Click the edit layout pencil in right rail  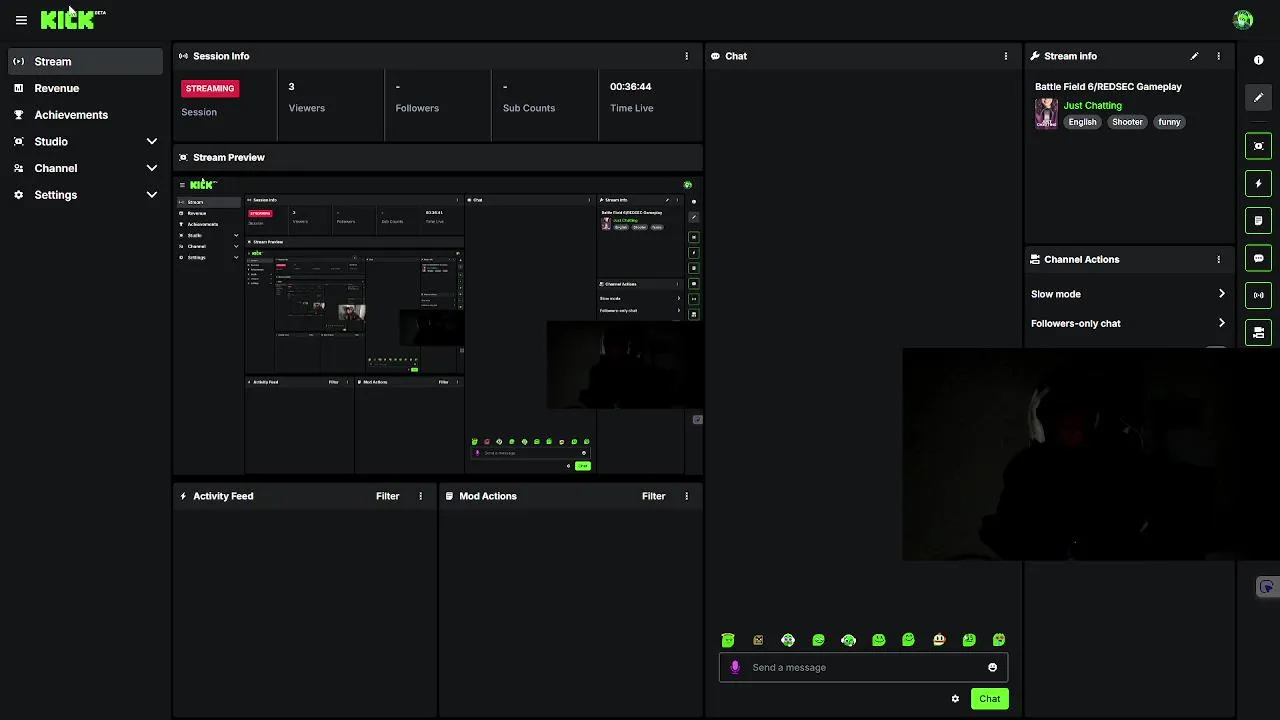[1259, 97]
